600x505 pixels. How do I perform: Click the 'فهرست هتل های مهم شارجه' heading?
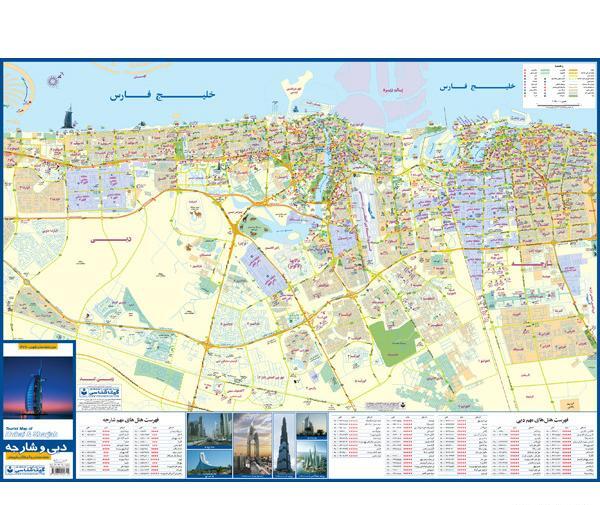tap(131, 420)
